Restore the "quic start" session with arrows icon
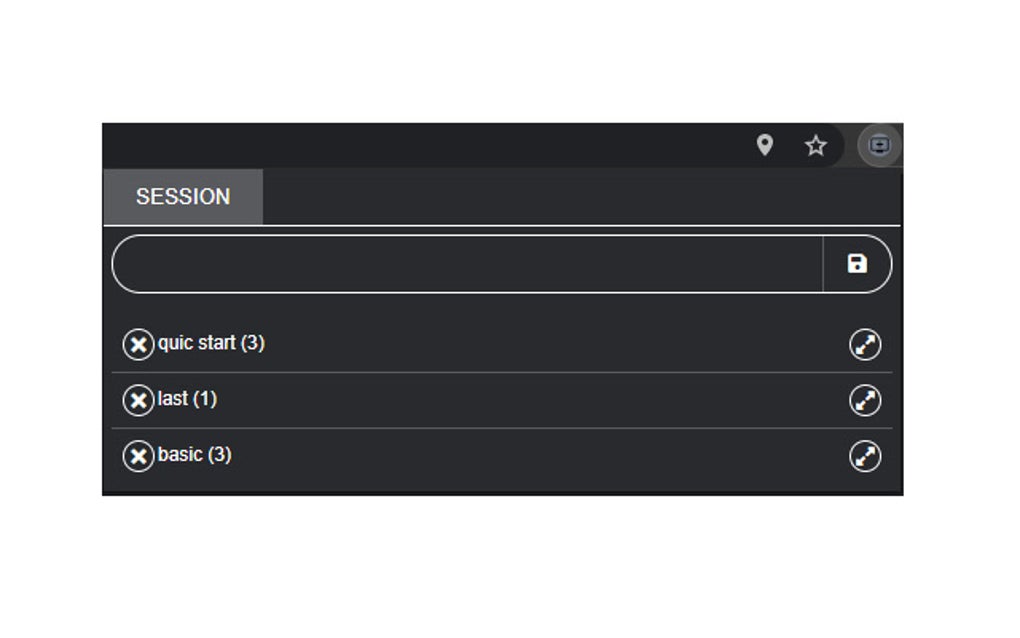Screen dimensions: 1020x638 coord(864,344)
